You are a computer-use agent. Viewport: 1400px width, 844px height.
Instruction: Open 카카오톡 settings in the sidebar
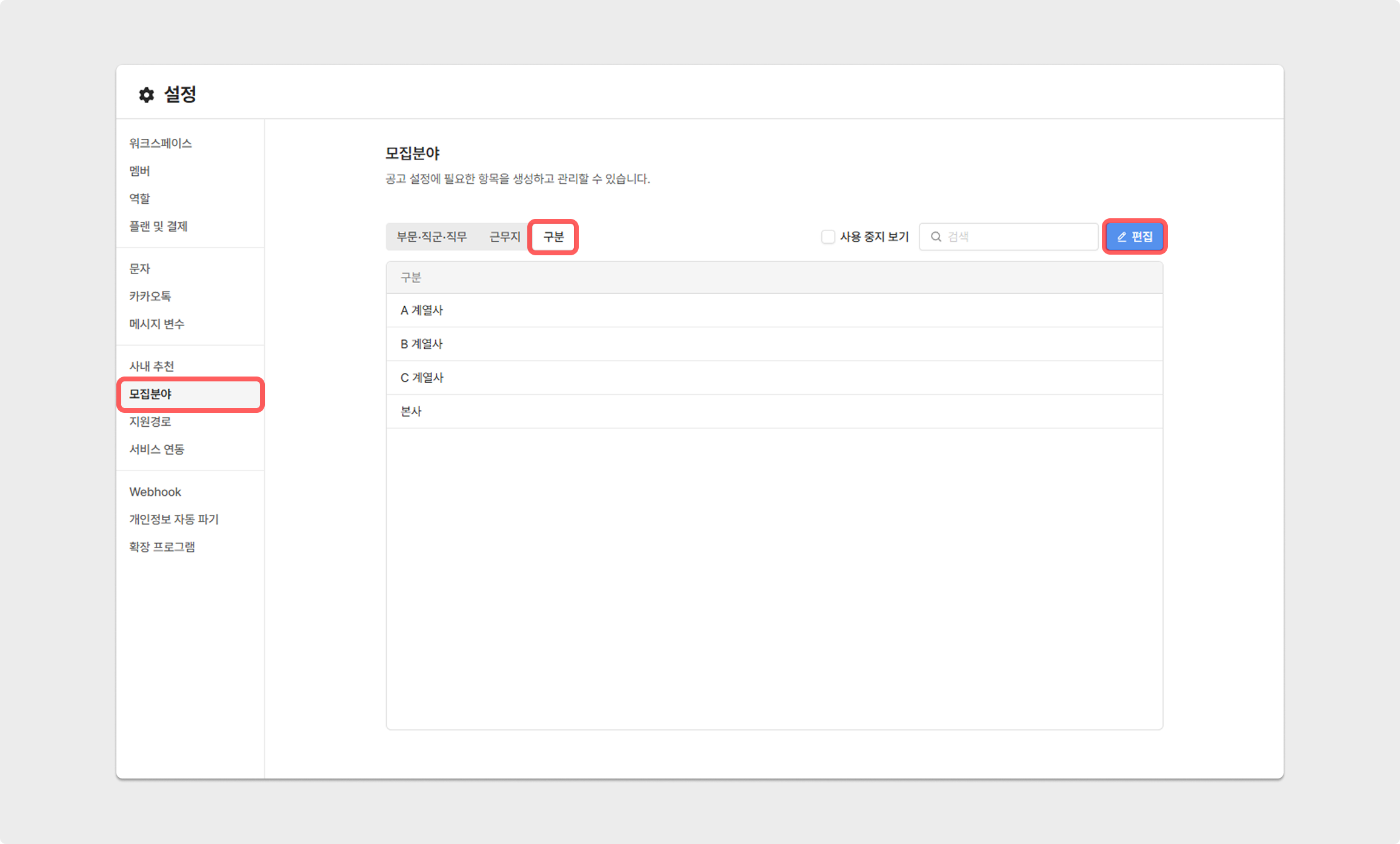coord(150,296)
